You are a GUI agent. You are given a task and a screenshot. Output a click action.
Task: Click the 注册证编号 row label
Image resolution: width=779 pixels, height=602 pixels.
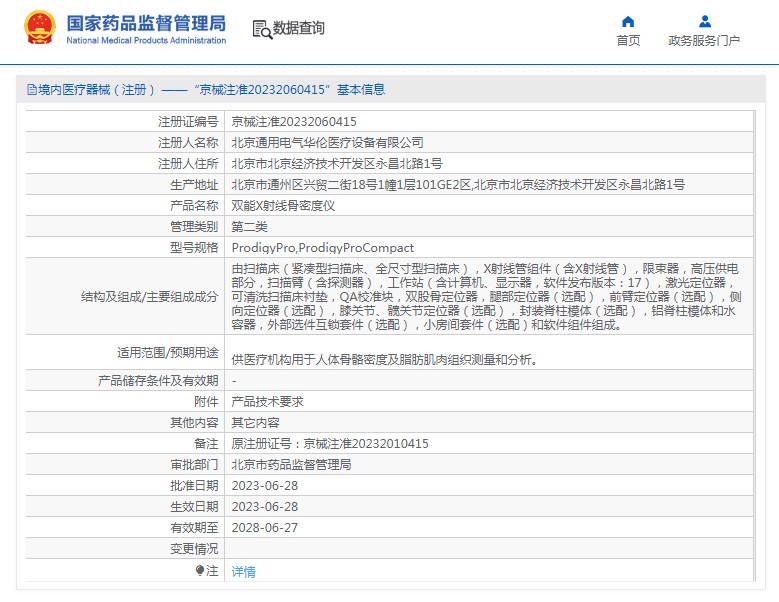point(188,122)
